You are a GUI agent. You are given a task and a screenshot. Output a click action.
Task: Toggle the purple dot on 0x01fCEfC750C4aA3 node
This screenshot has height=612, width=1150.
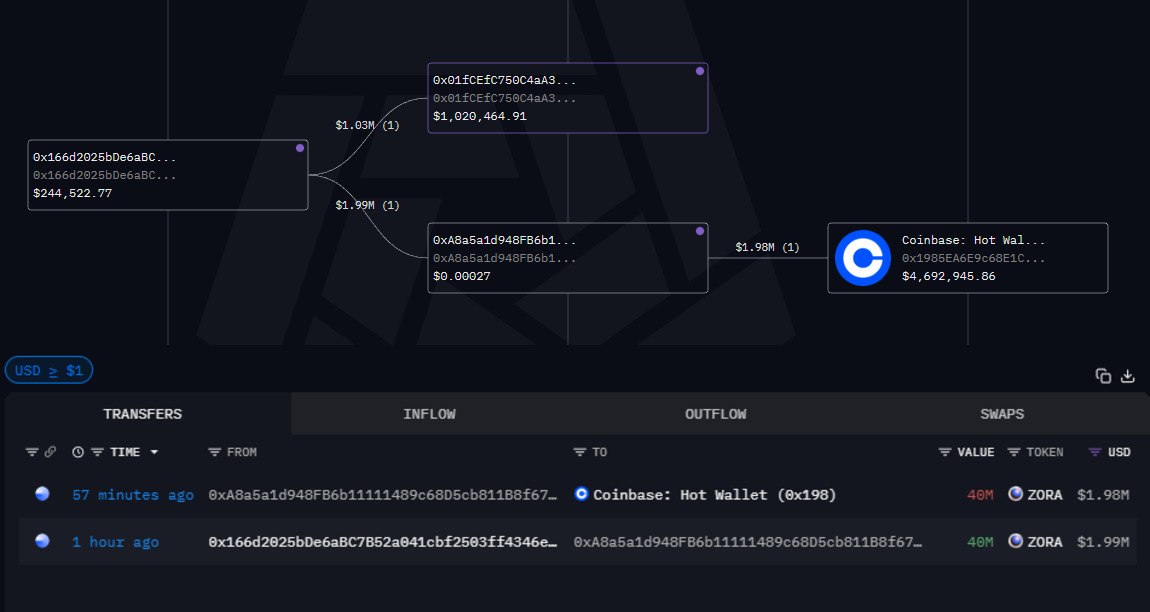(700, 71)
